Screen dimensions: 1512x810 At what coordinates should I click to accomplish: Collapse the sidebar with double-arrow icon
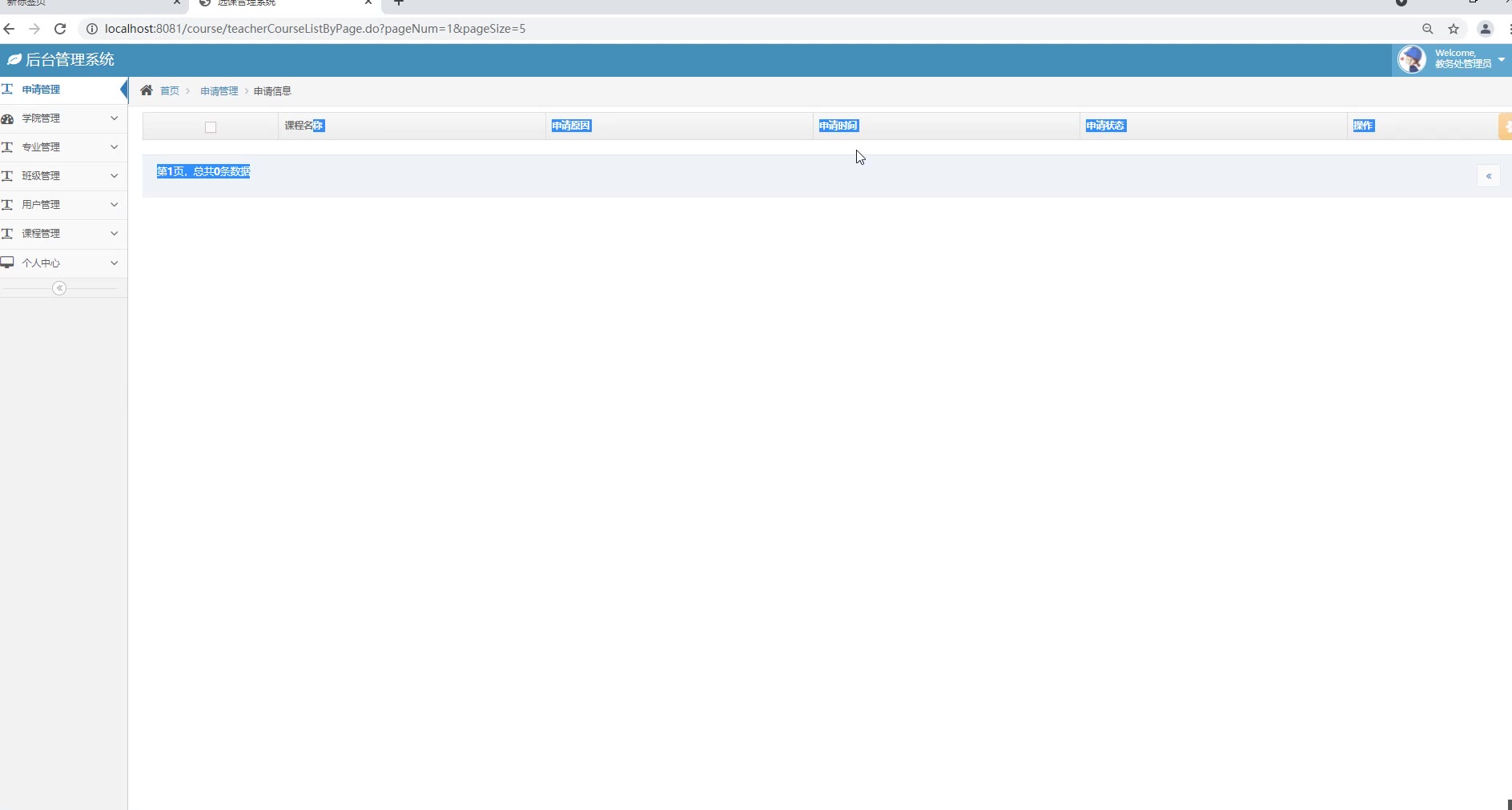tap(59, 288)
